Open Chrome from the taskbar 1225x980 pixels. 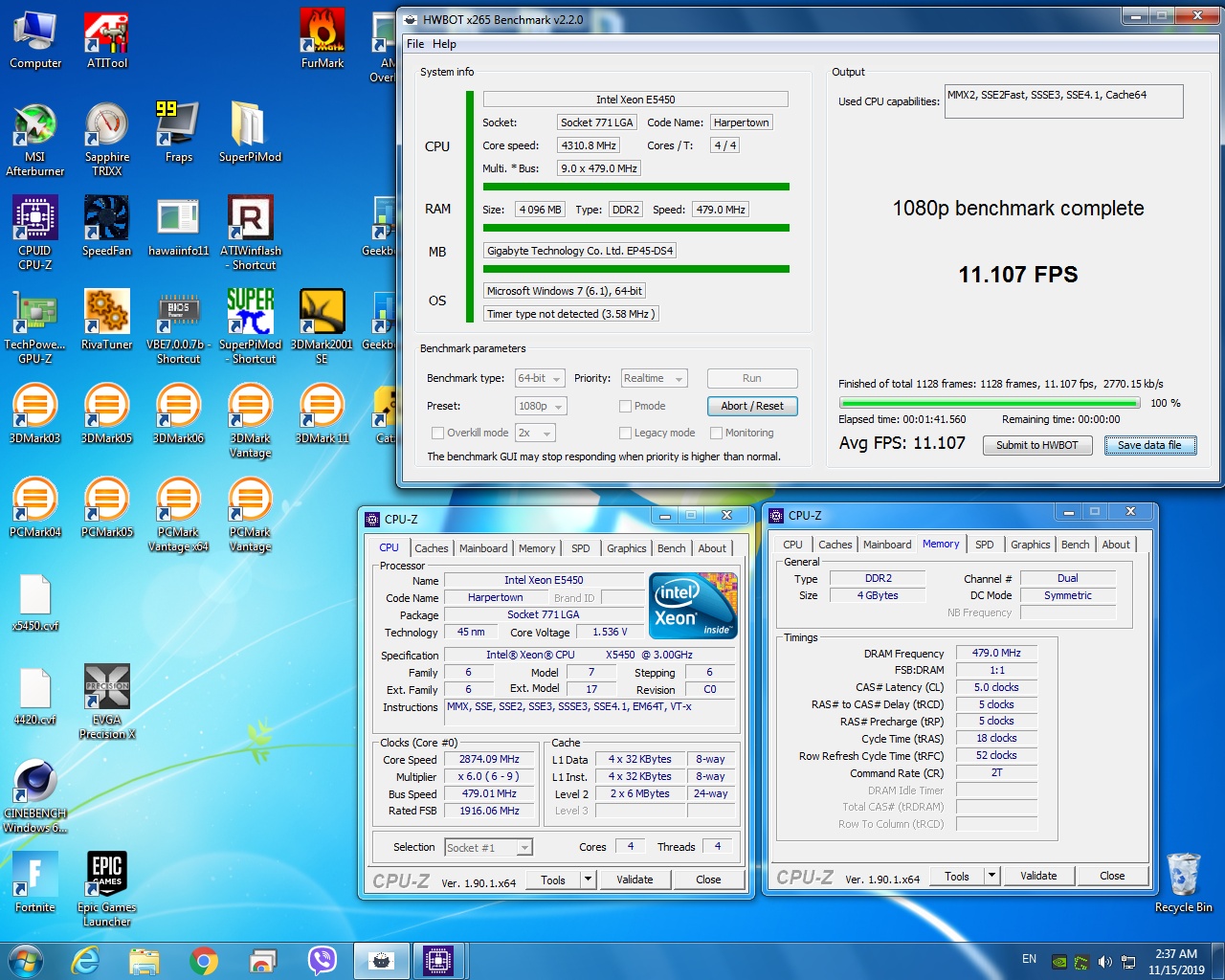(x=204, y=960)
